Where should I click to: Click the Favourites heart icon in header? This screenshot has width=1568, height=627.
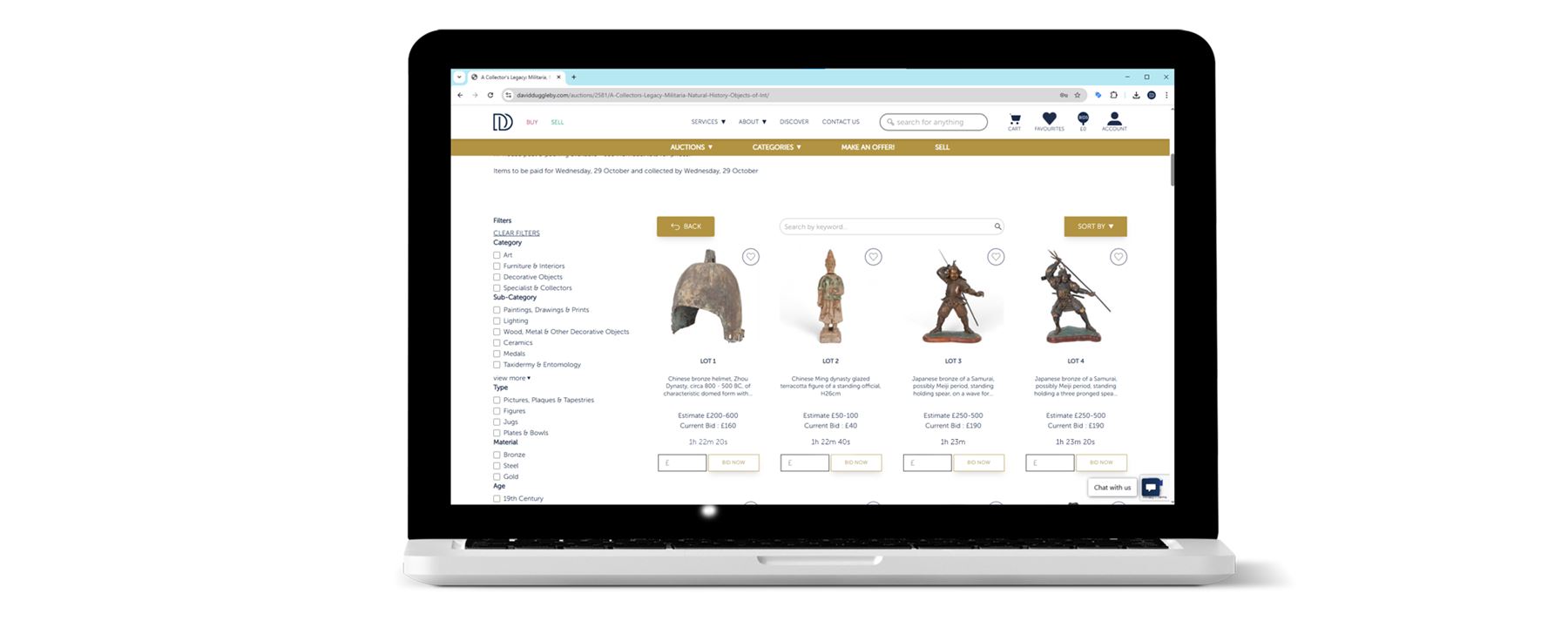(1049, 120)
